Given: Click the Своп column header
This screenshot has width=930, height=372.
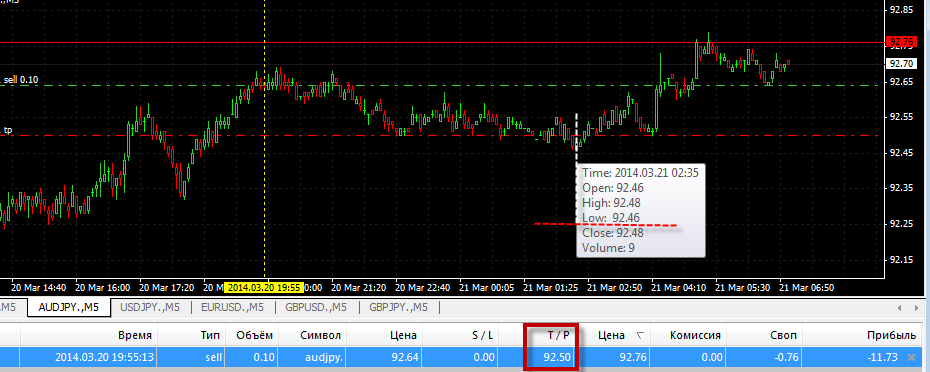Looking at the screenshot, I should click(765, 335).
